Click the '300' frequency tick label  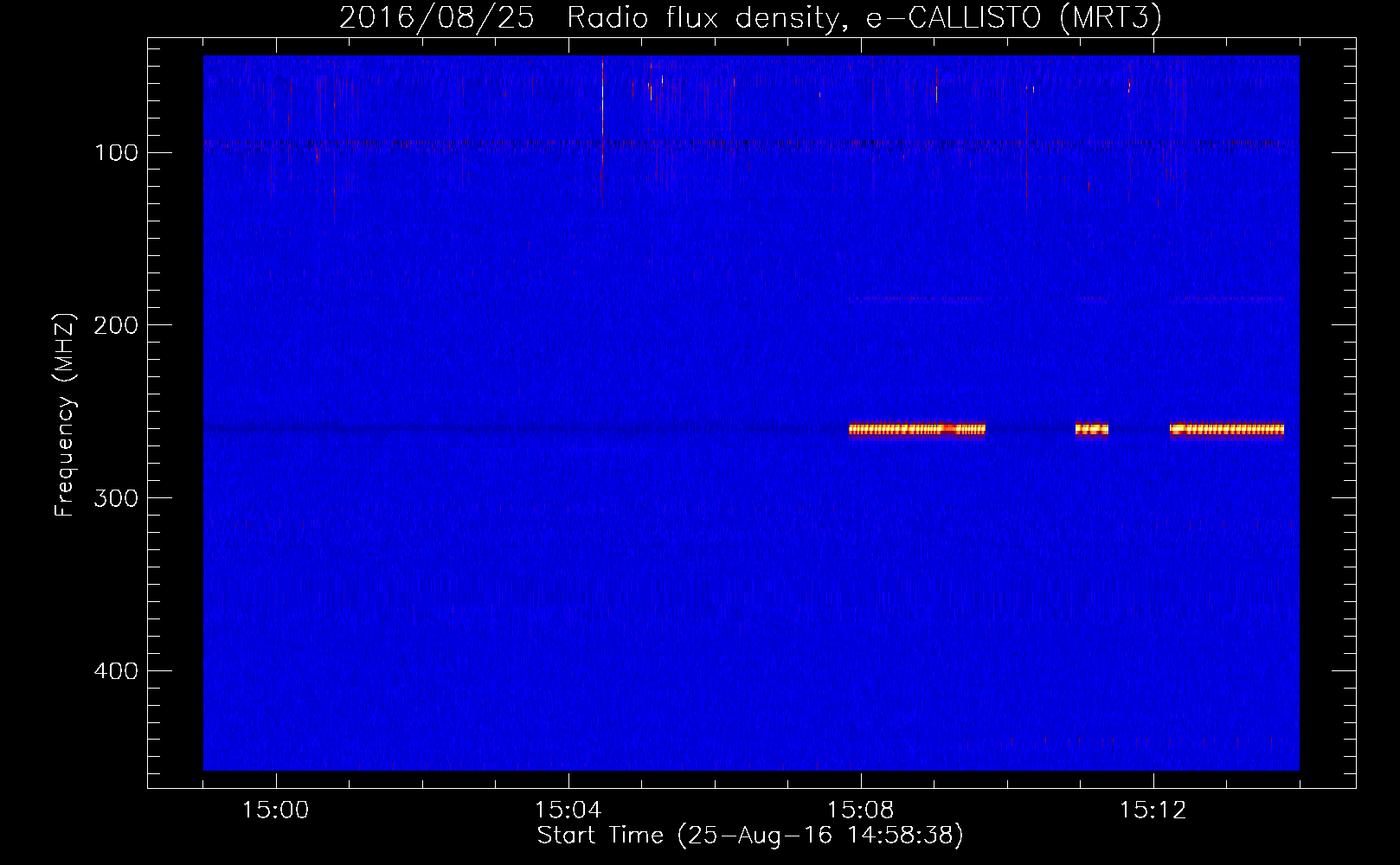click(x=116, y=498)
